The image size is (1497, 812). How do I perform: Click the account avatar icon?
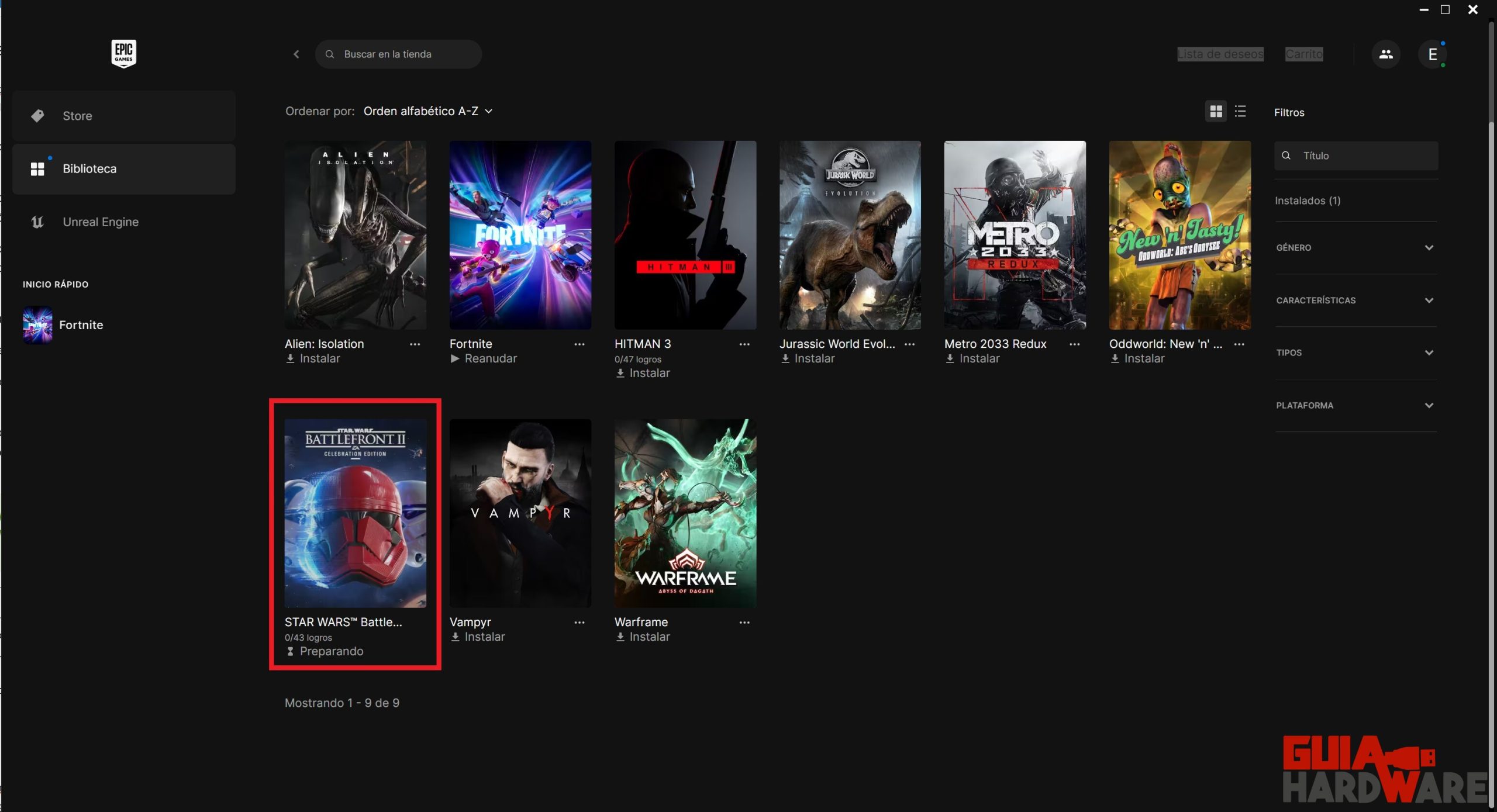1433,54
